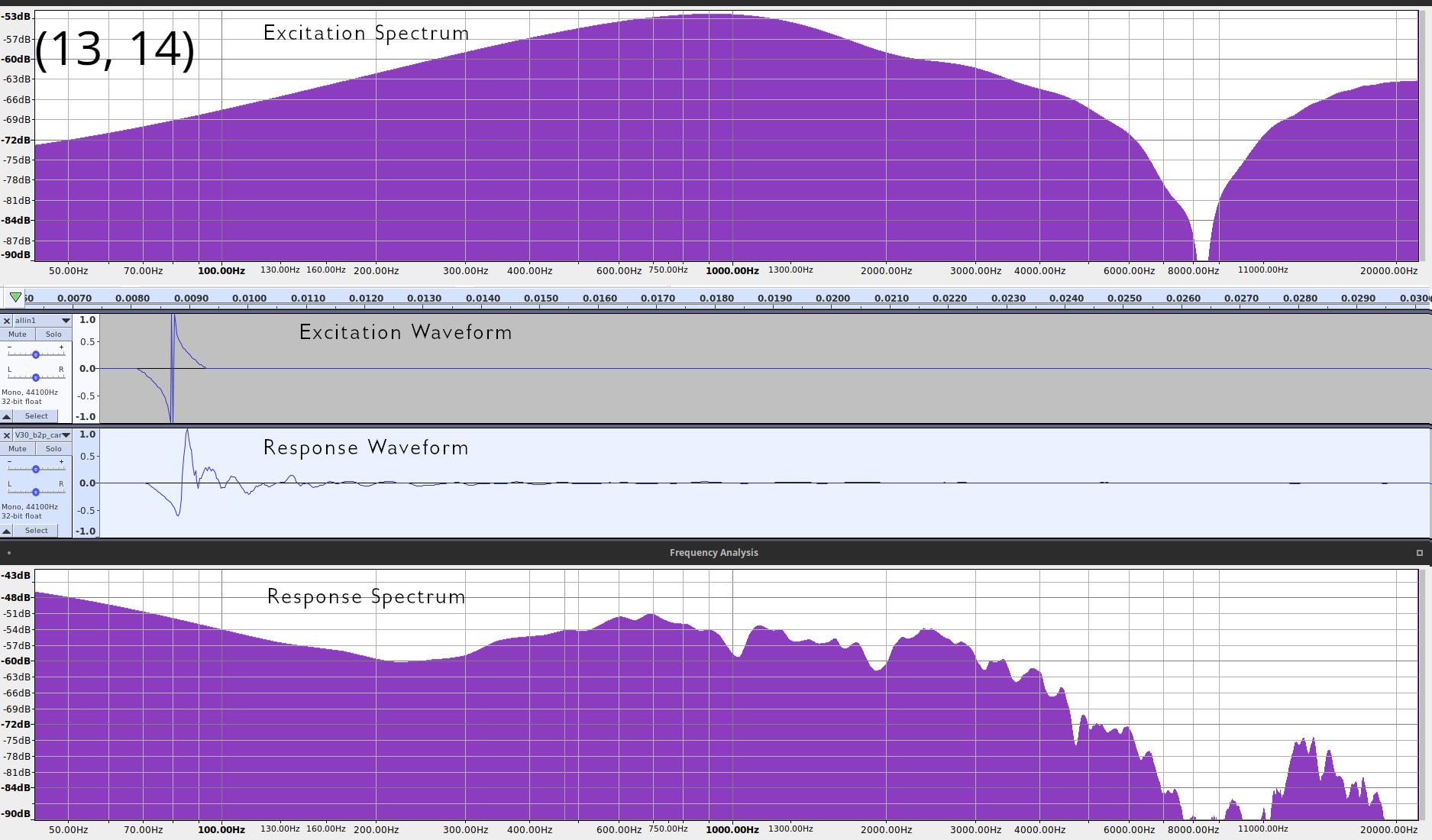Viewport: 1432px width, 840px height.
Task: Mute the allin1 track
Action: coord(18,334)
